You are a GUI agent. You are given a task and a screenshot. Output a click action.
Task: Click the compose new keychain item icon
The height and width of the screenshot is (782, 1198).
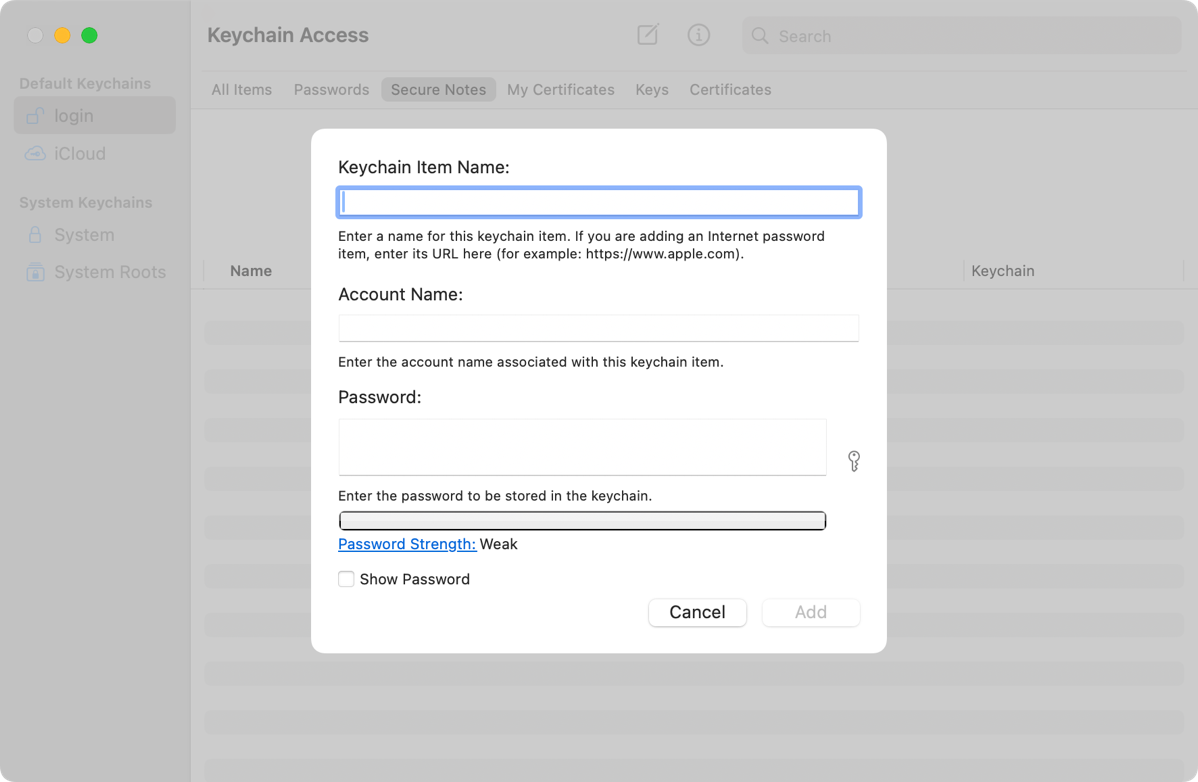pyautogui.click(x=648, y=35)
